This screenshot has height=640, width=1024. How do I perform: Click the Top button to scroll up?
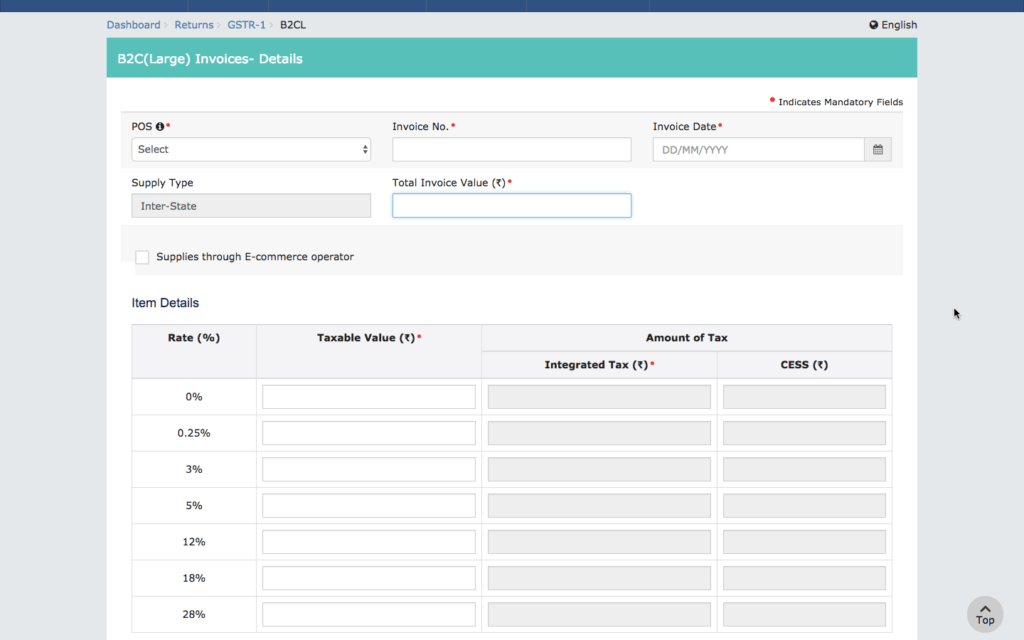click(985, 613)
